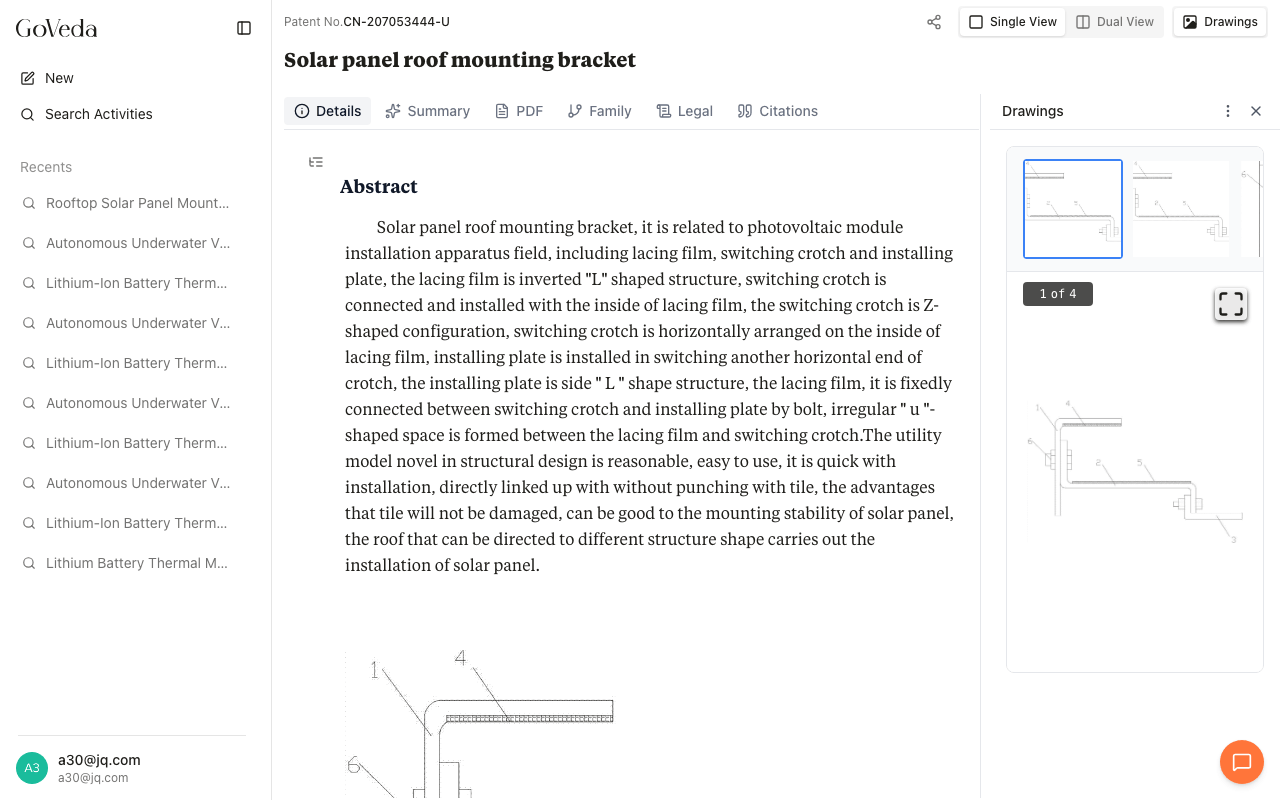Image resolution: width=1280 pixels, height=800 pixels.
Task: Close the Drawings panel
Action: 1256,111
